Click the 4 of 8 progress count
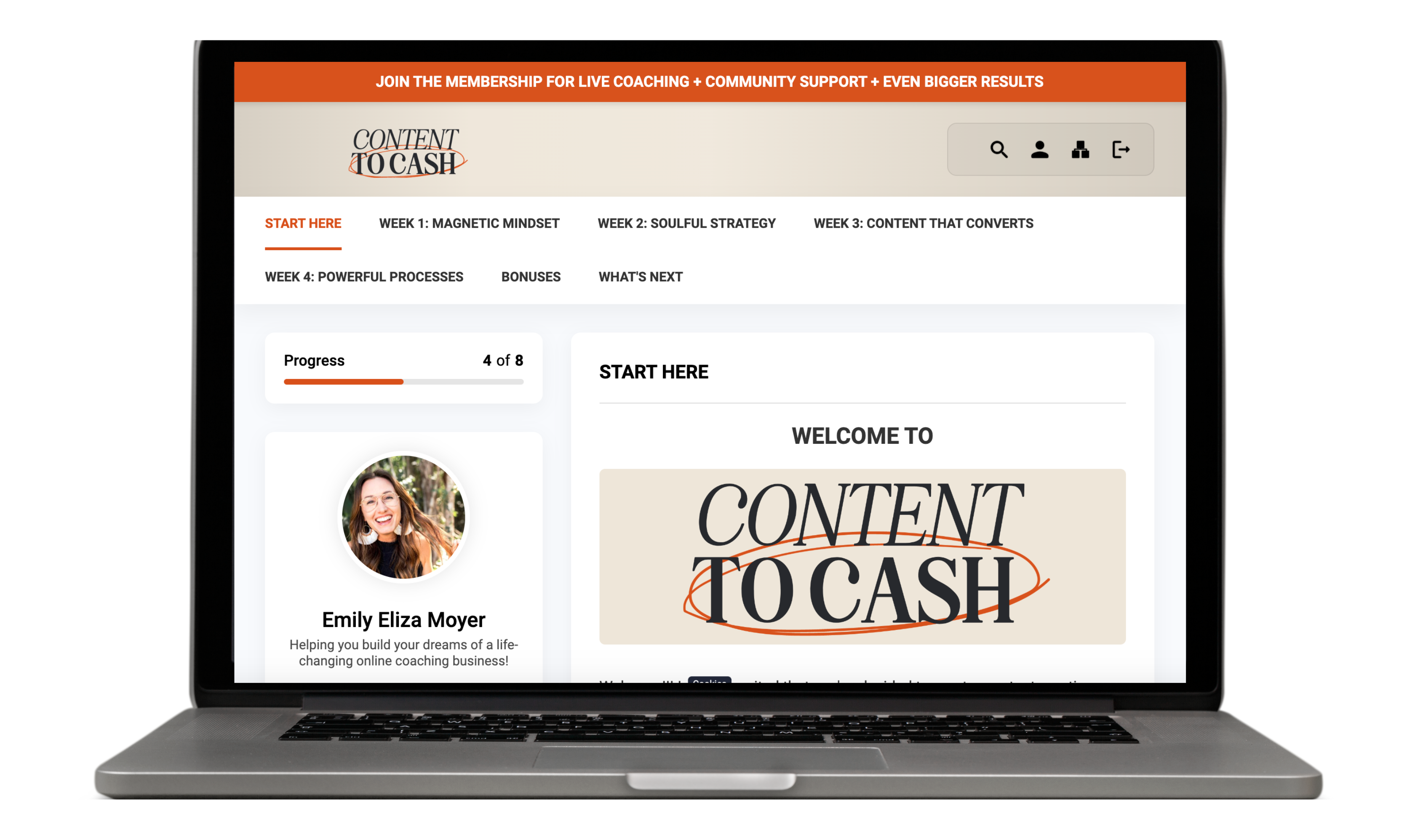 point(502,360)
